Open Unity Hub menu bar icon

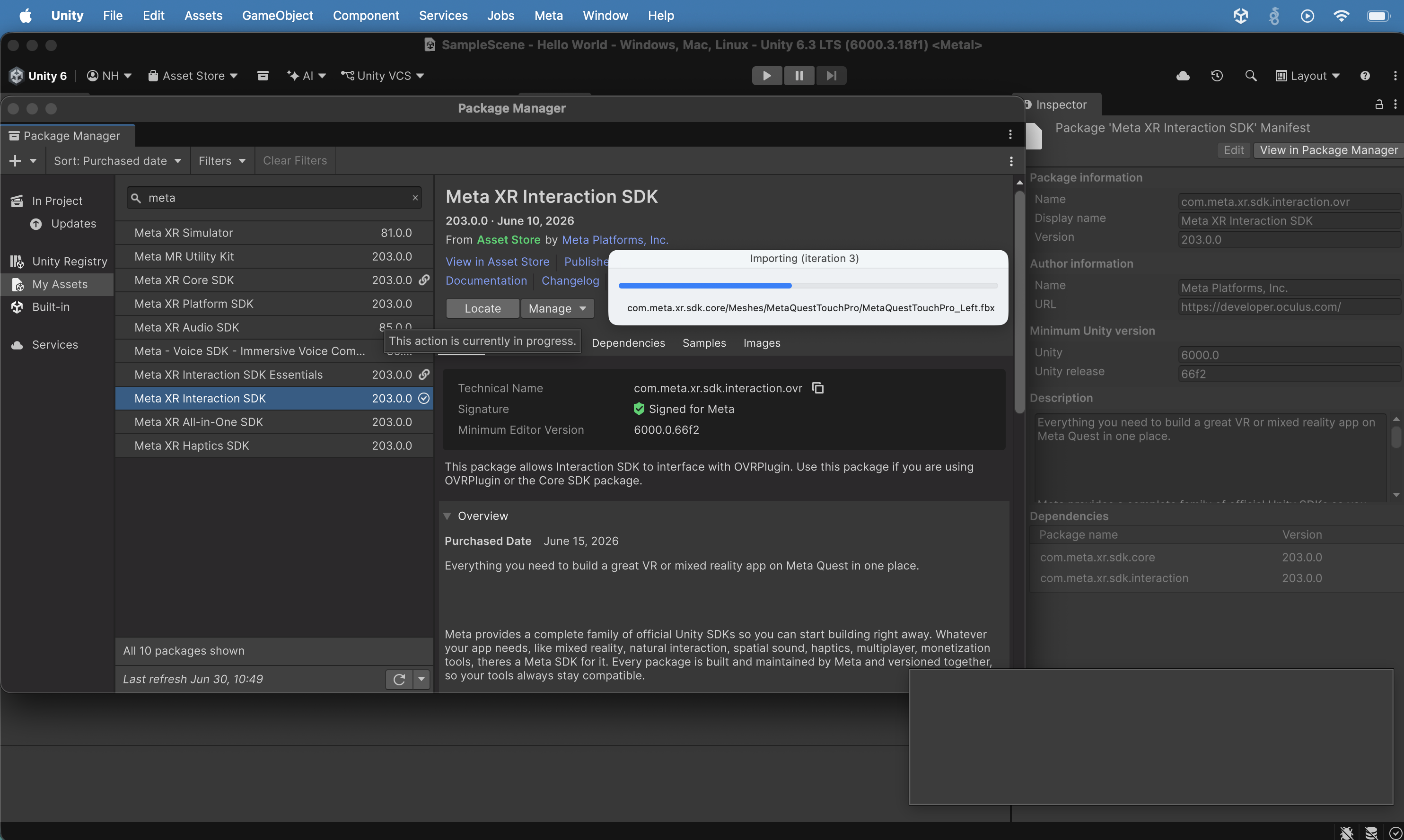click(1240, 15)
